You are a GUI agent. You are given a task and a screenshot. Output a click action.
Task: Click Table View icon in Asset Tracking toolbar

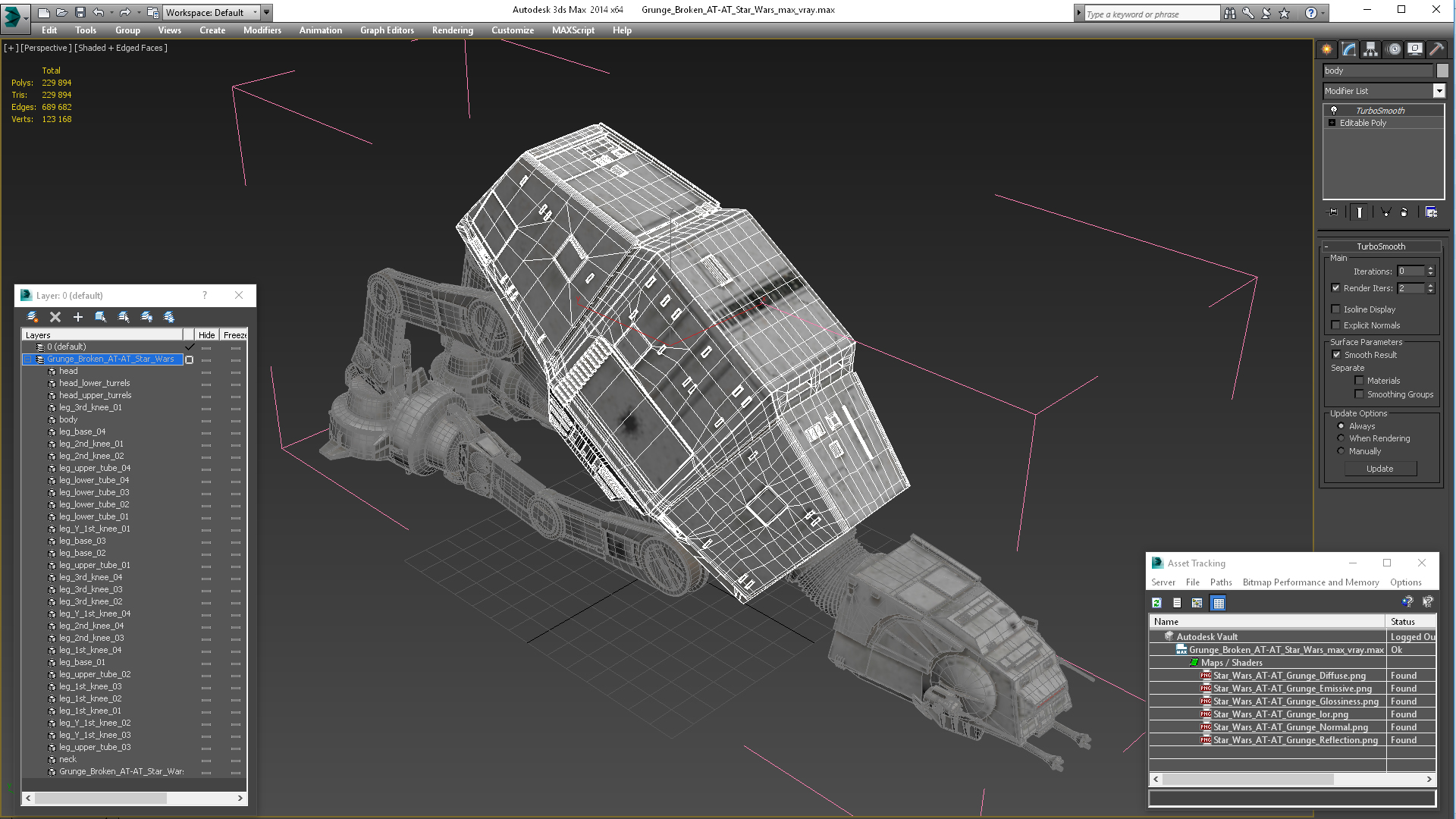[x=1219, y=603]
